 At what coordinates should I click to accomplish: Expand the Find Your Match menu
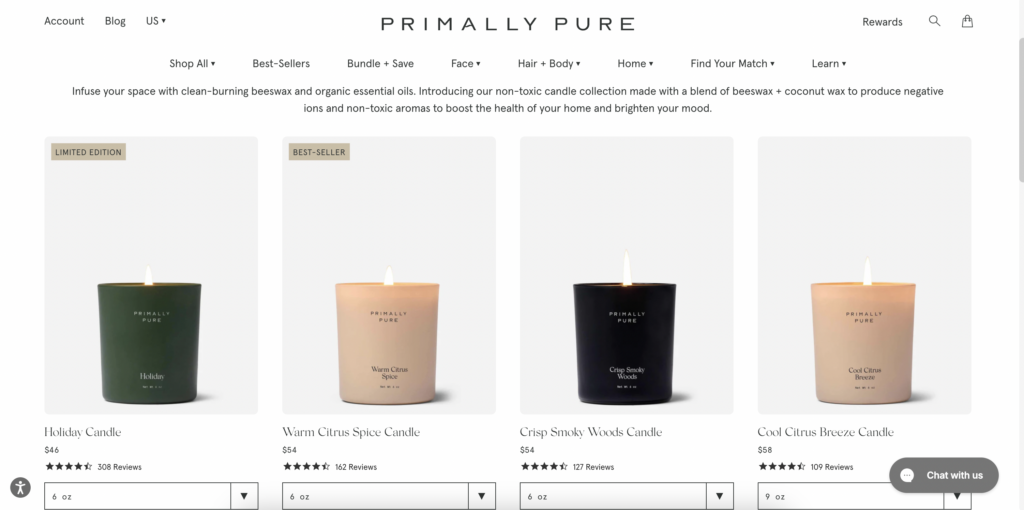(732, 63)
